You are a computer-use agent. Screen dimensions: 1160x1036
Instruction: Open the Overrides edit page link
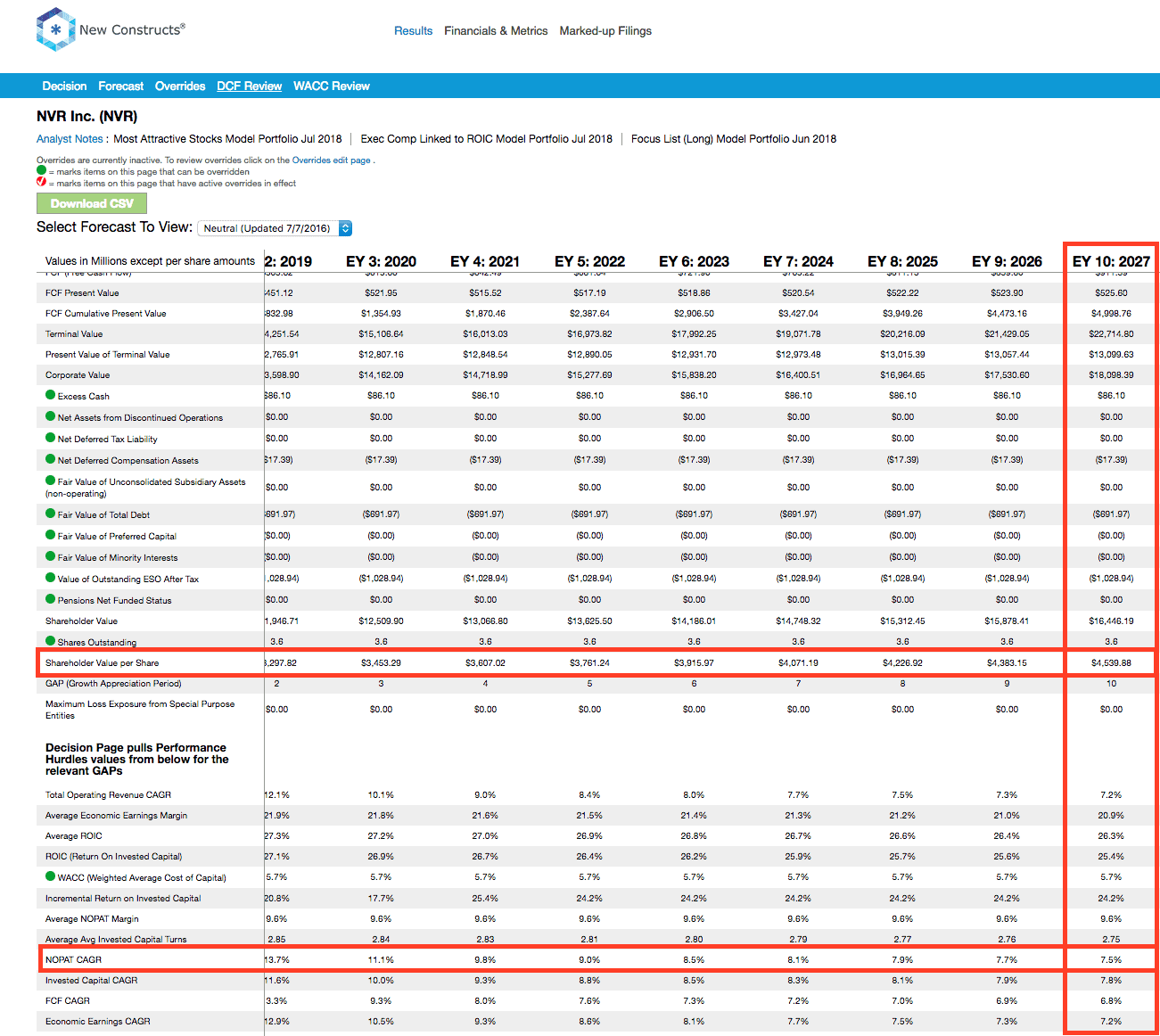click(331, 160)
